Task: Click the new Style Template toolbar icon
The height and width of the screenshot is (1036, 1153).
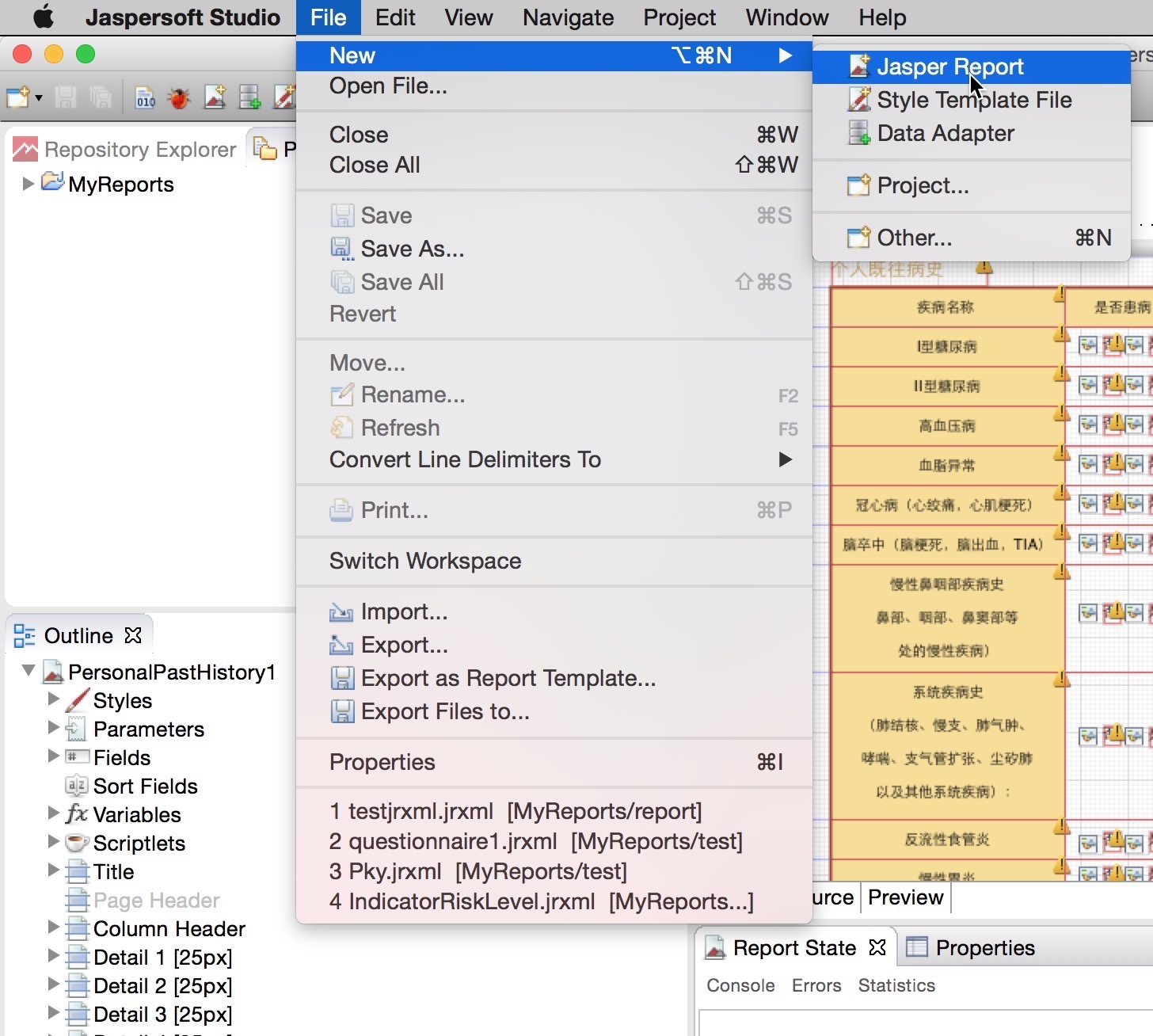Action: point(283,97)
